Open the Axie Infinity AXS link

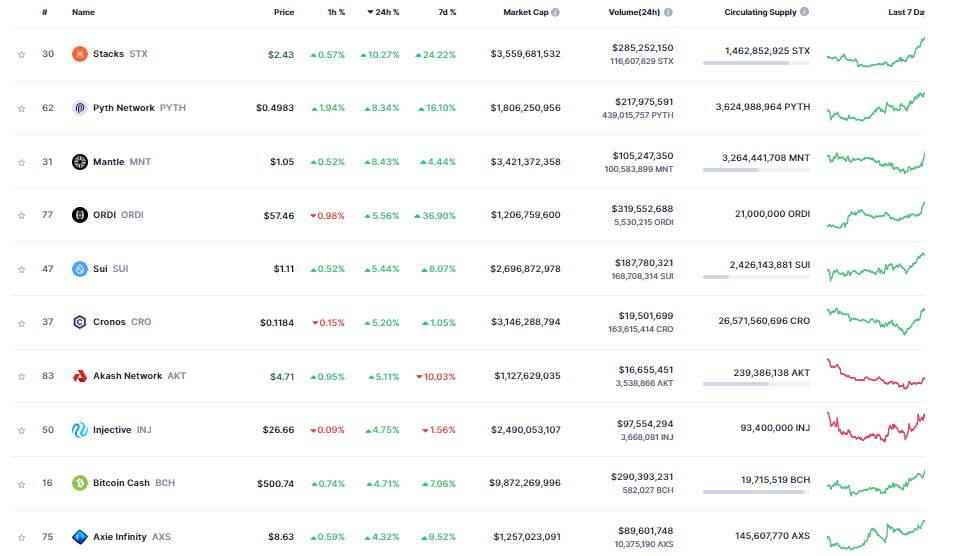click(132, 537)
